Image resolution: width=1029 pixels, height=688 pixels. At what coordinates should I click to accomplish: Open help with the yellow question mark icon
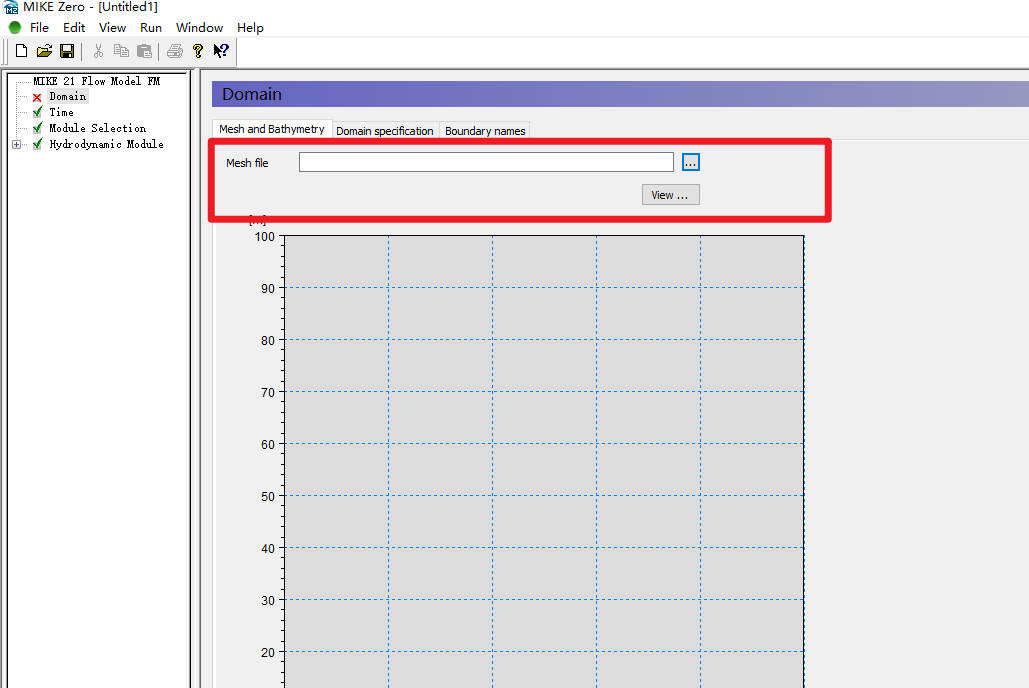198,51
